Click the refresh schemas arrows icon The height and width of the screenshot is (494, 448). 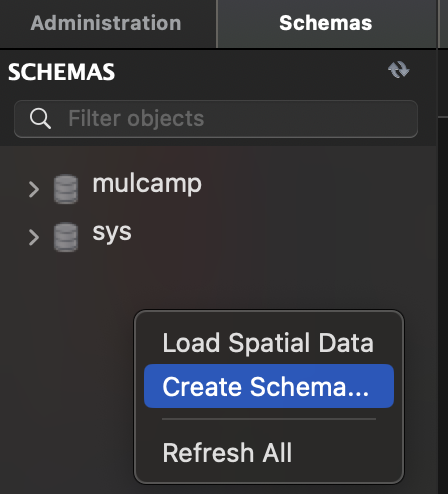coord(399,70)
